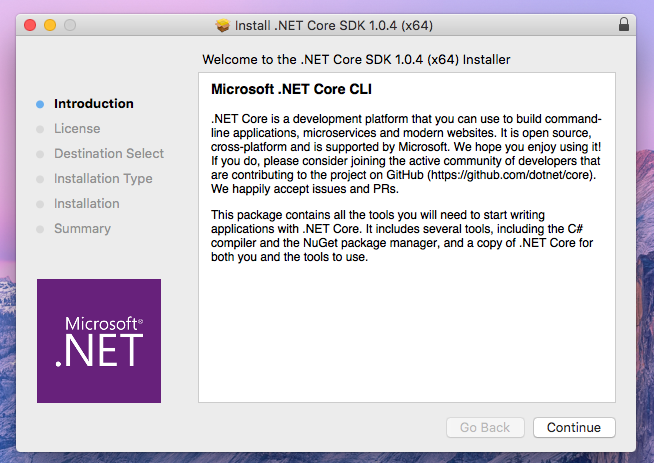Image resolution: width=654 pixels, height=463 pixels.
Task: Click the grayed-out Go Back button
Action: point(485,427)
